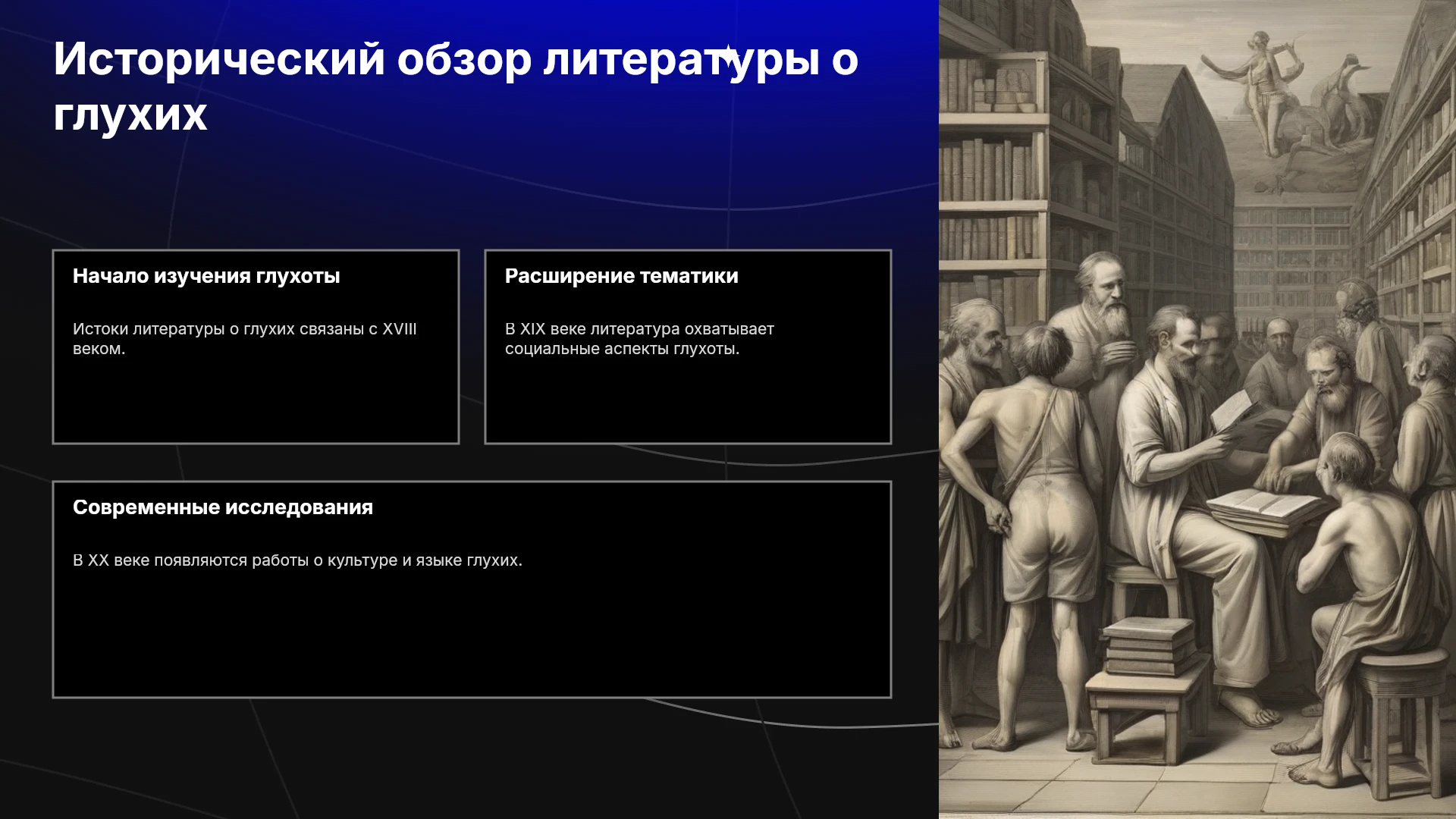Click the heading 'Начало изучения глухоты'
Viewport: 1456px width, 819px height.
(206, 276)
